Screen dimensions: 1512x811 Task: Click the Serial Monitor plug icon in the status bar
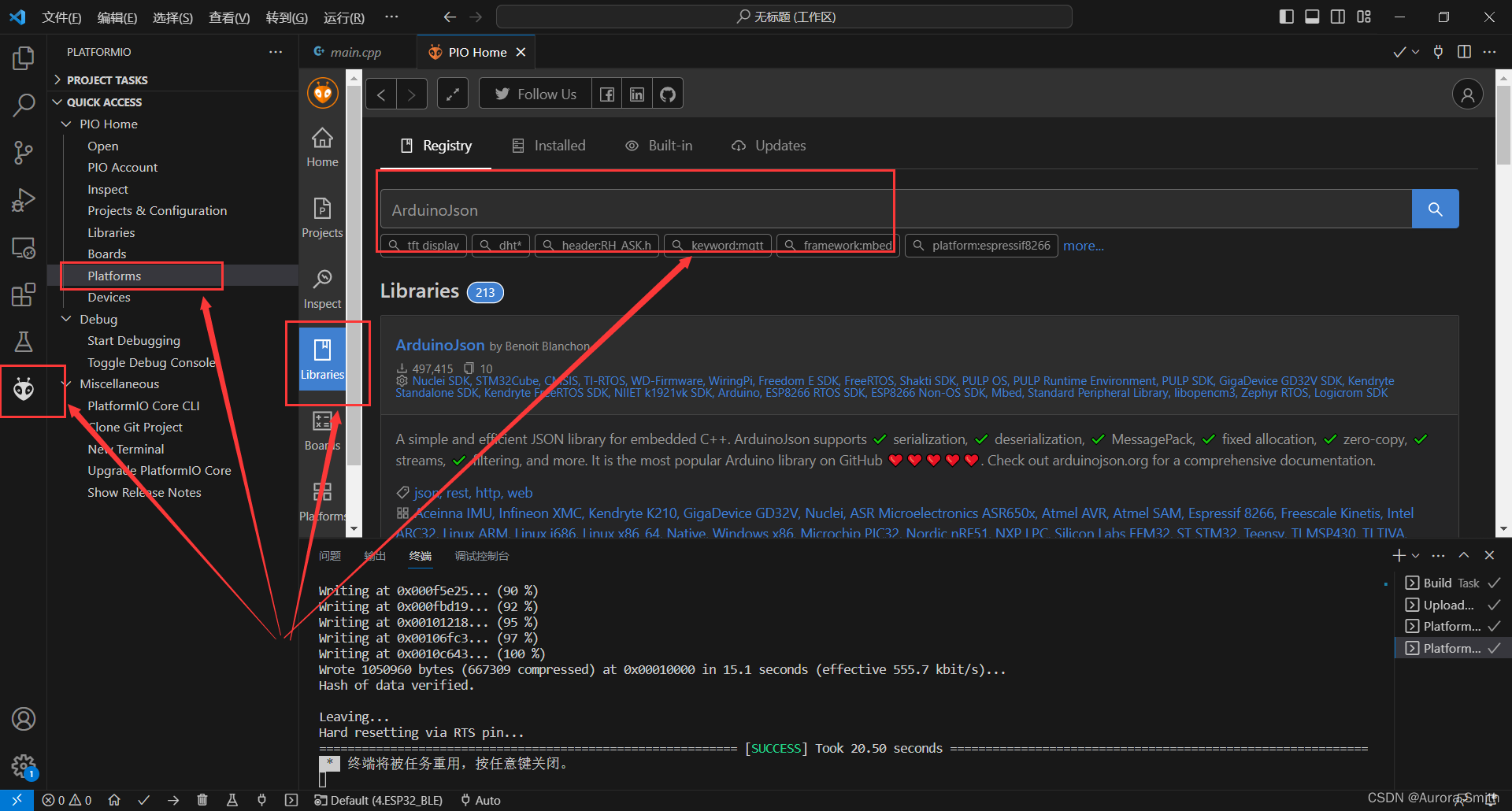261,800
